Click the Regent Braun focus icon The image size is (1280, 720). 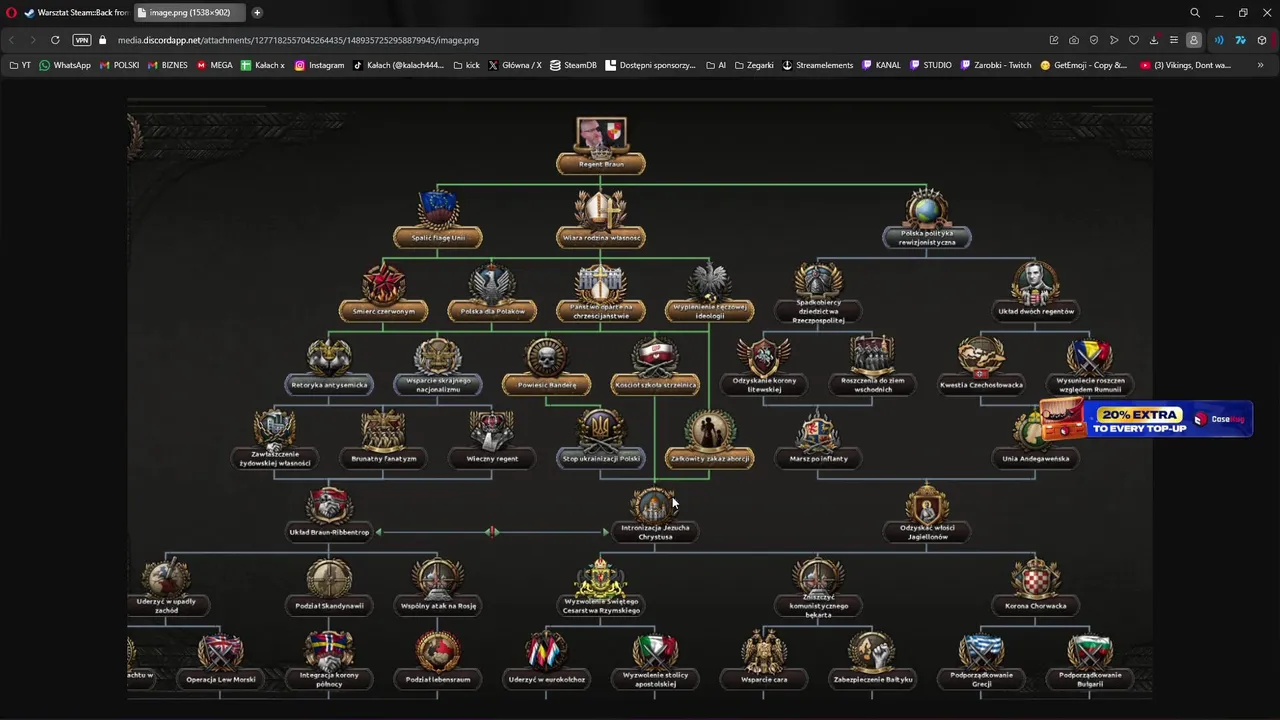pyautogui.click(x=600, y=146)
